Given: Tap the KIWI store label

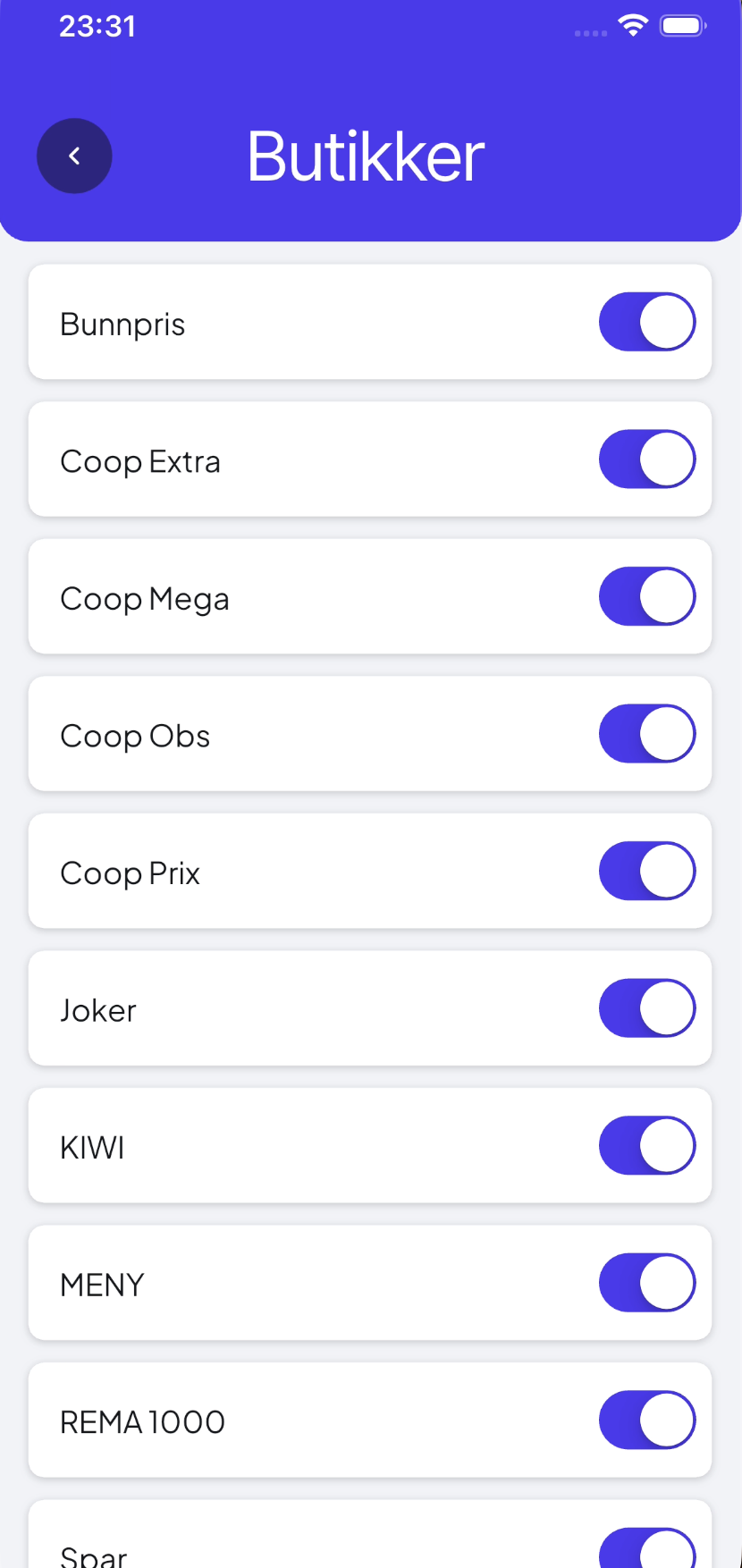Looking at the screenshot, I should point(92,1148).
